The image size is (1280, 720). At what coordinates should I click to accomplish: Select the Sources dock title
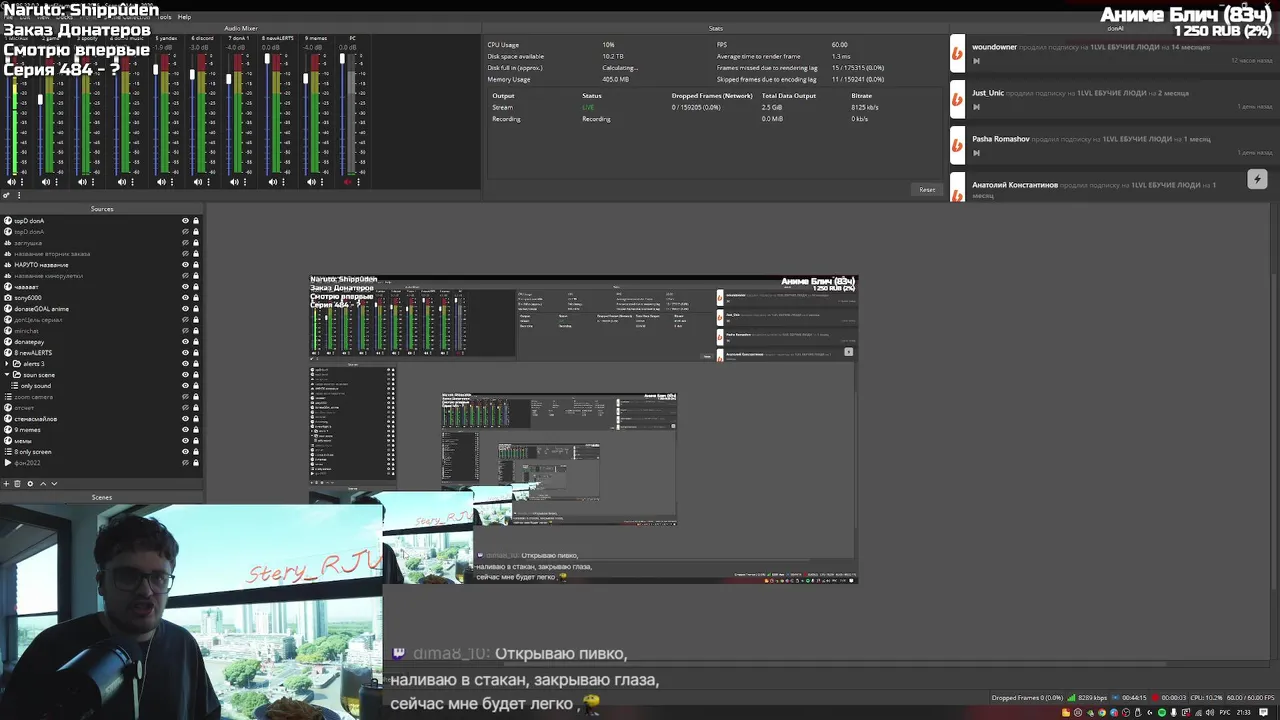click(x=102, y=209)
